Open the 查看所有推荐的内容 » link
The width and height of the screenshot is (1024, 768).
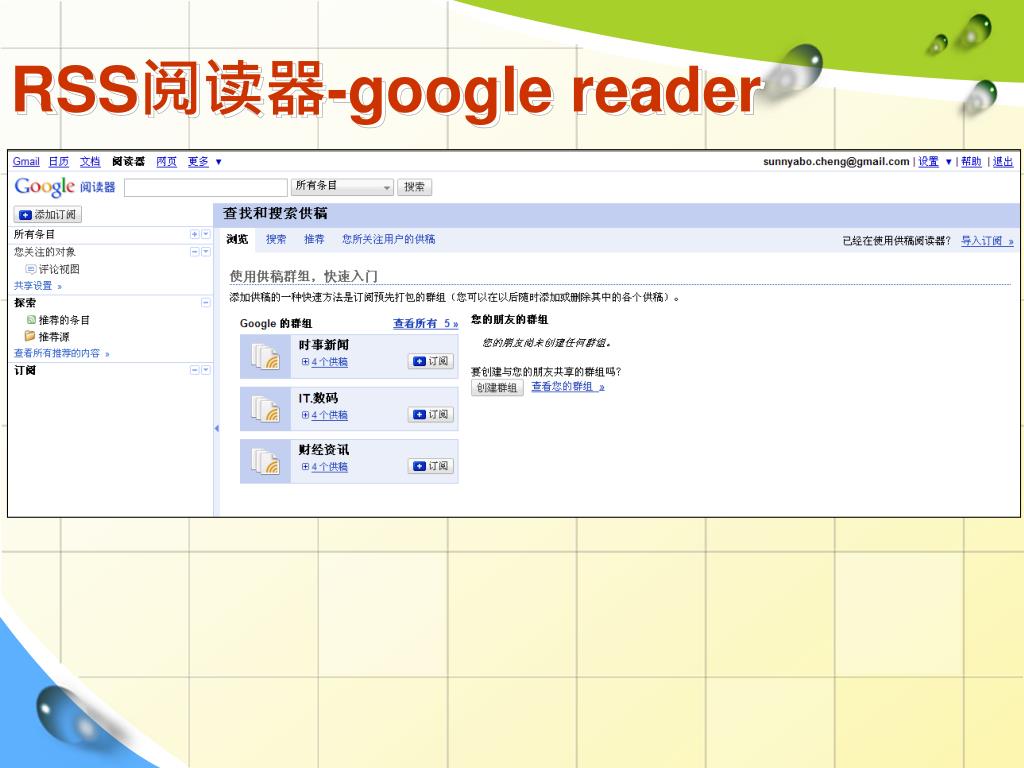[62, 353]
